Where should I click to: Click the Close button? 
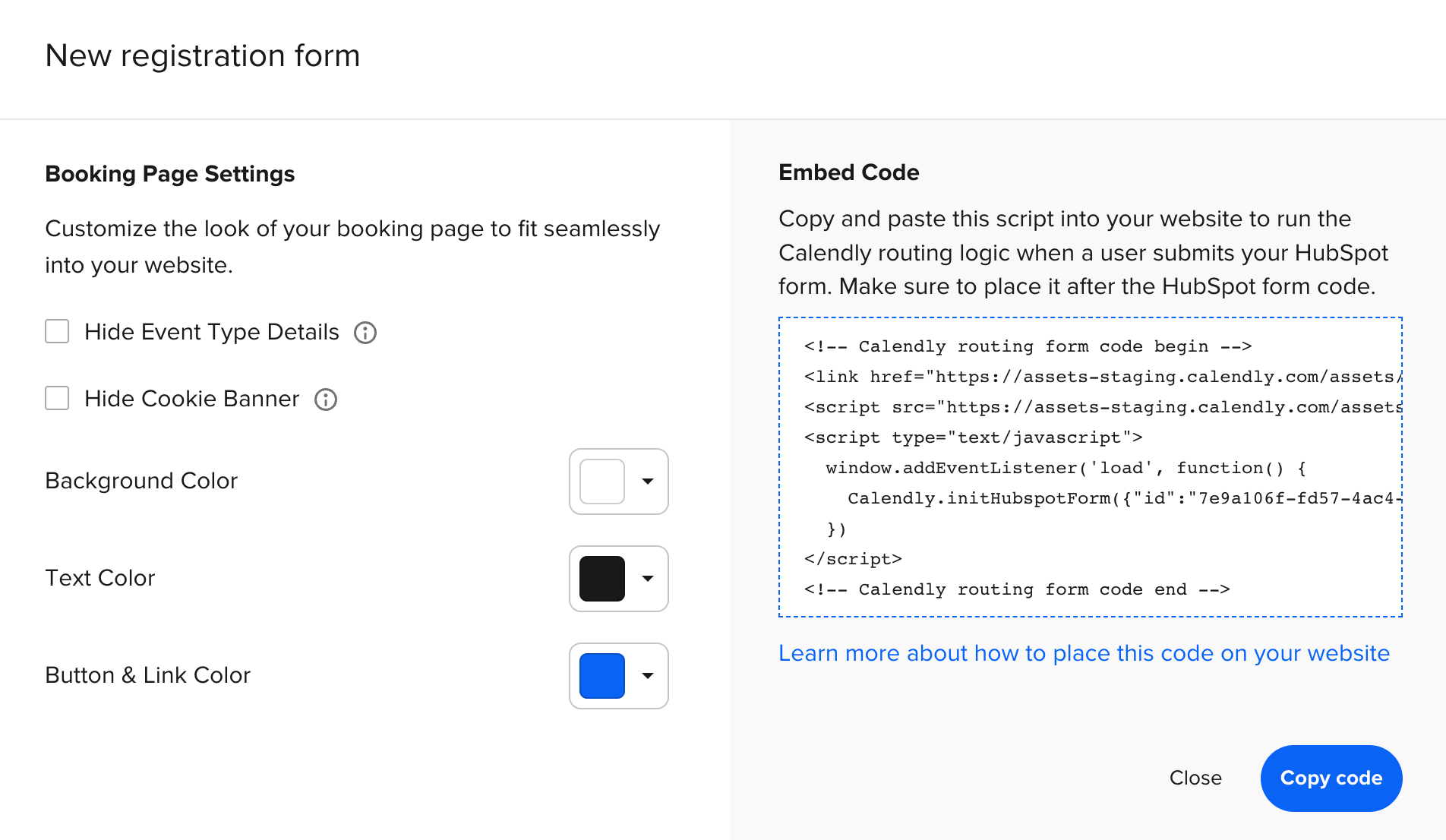click(x=1195, y=778)
